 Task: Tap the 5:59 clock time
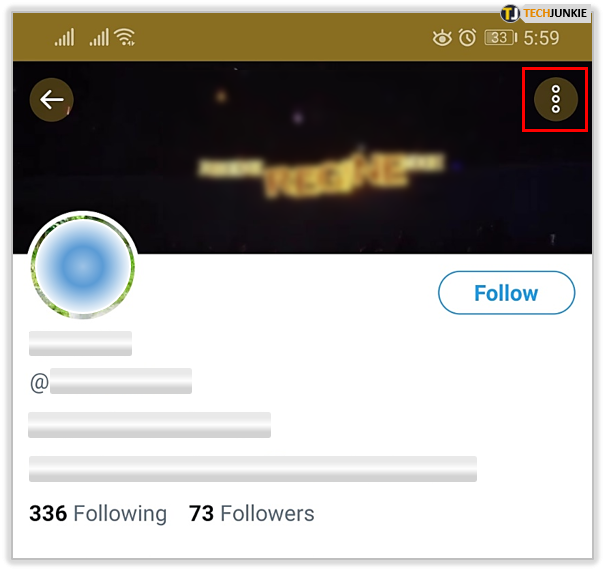(x=541, y=38)
